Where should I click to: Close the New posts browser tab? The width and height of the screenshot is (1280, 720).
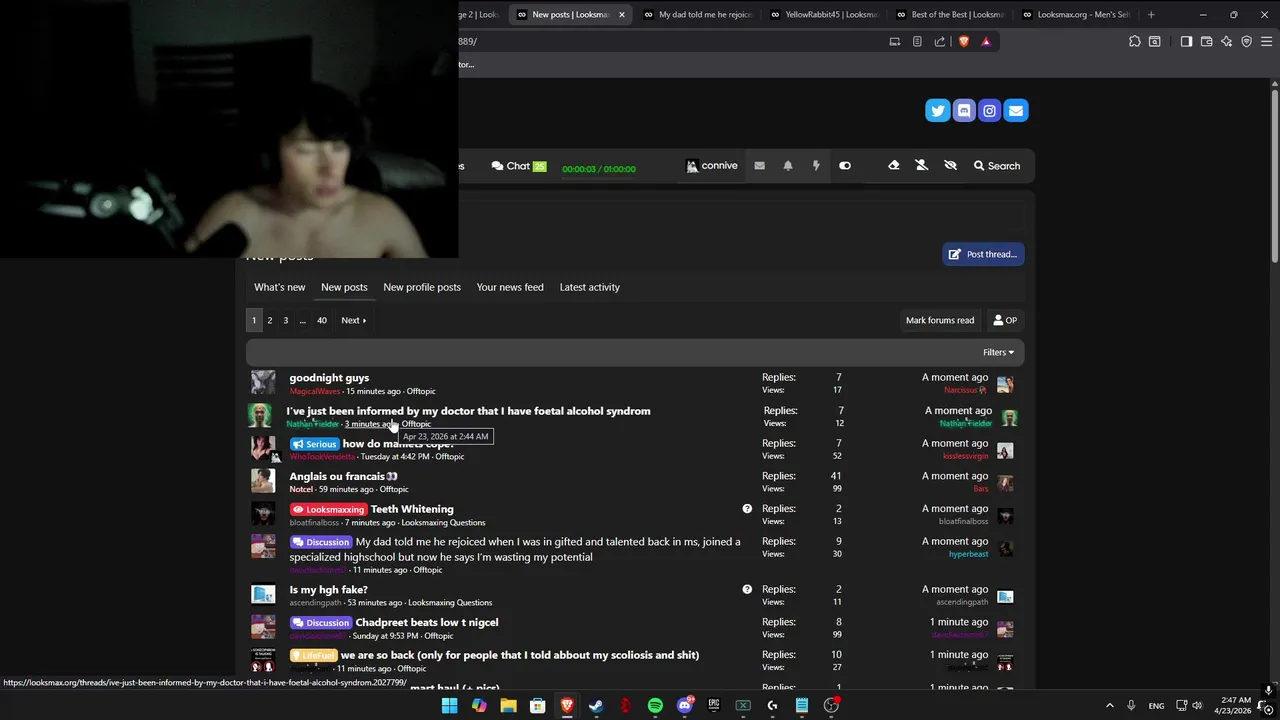622,15
